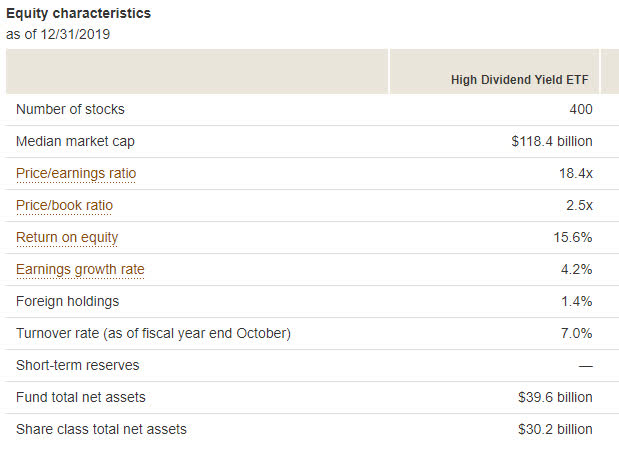
Task: Select the Median market cap label
Action: pyautogui.click(x=75, y=141)
